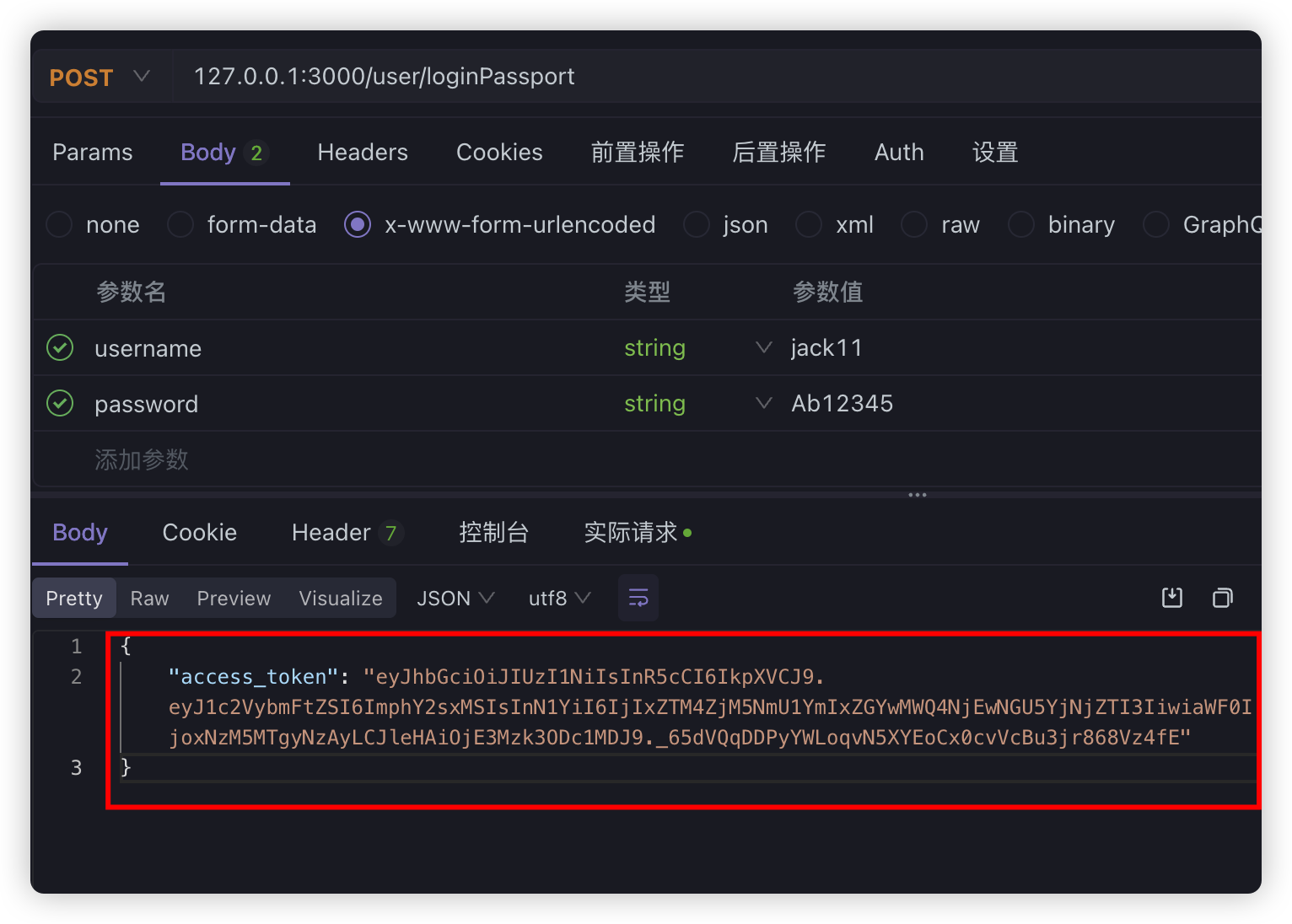This screenshot has height=924, width=1292.
Task: Switch to response Cookie tab
Action: click(200, 533)
